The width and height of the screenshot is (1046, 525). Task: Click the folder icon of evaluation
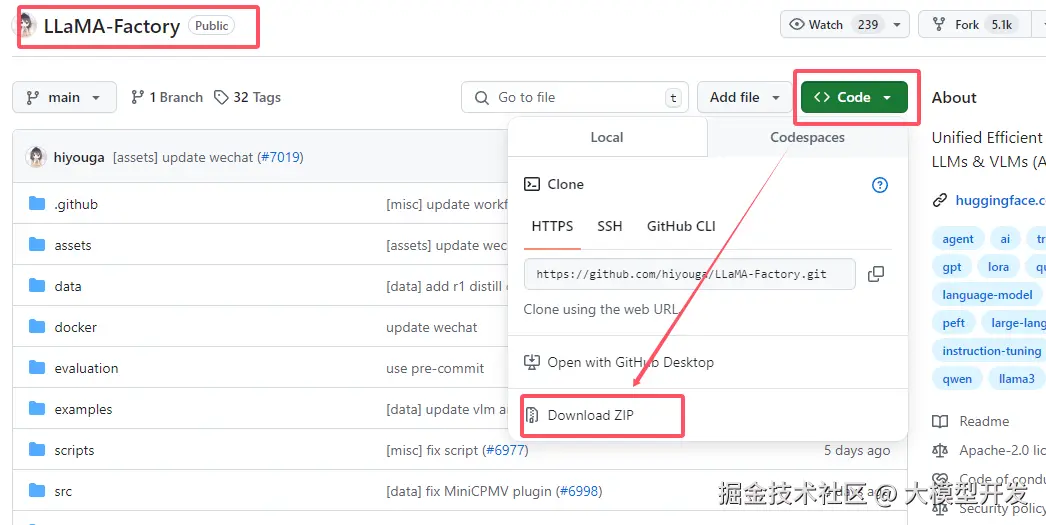pos(37,368)
